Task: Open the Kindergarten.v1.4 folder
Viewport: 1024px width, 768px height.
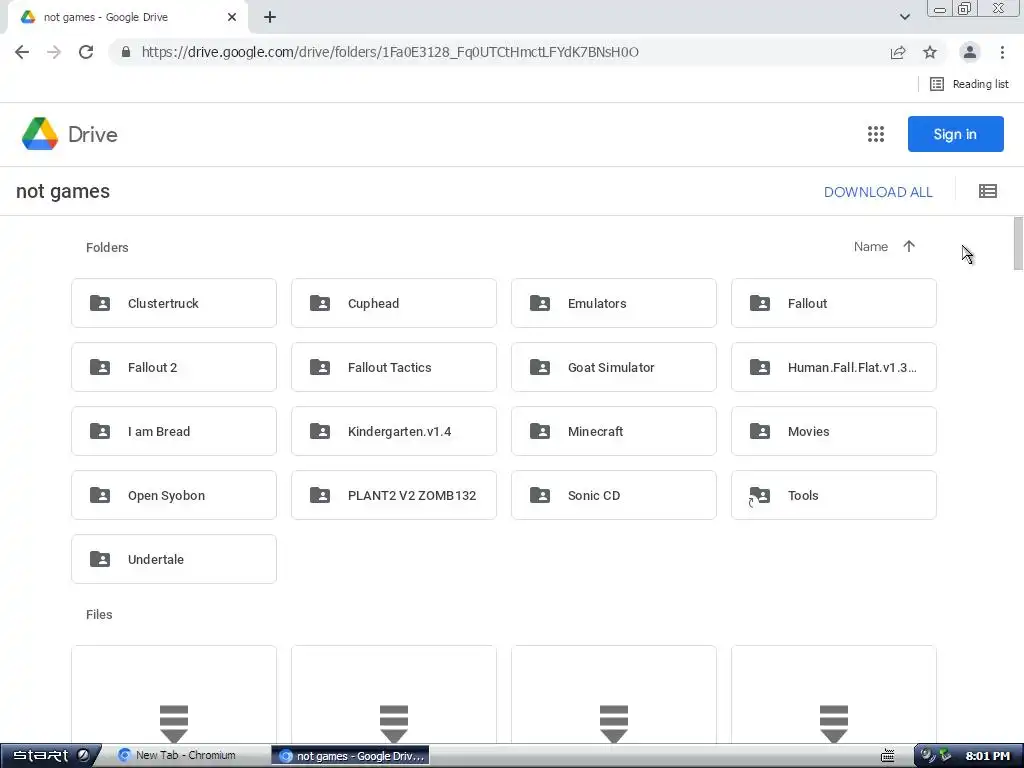Action: coord(394,431)
